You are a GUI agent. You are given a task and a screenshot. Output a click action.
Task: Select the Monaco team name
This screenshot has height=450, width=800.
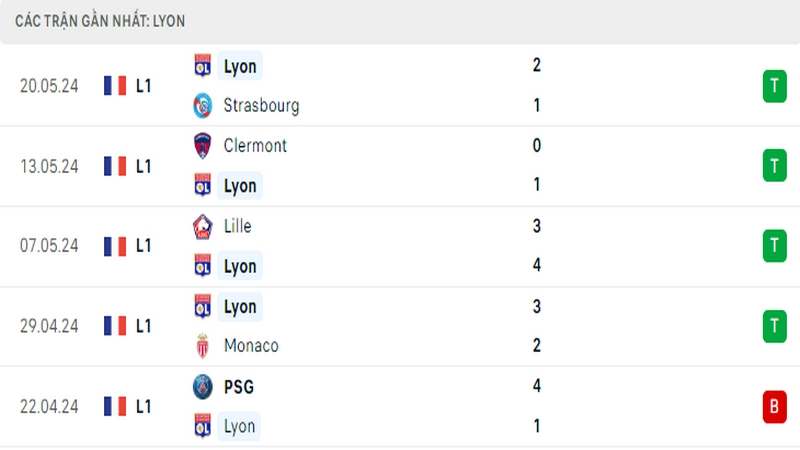point(251,346)
